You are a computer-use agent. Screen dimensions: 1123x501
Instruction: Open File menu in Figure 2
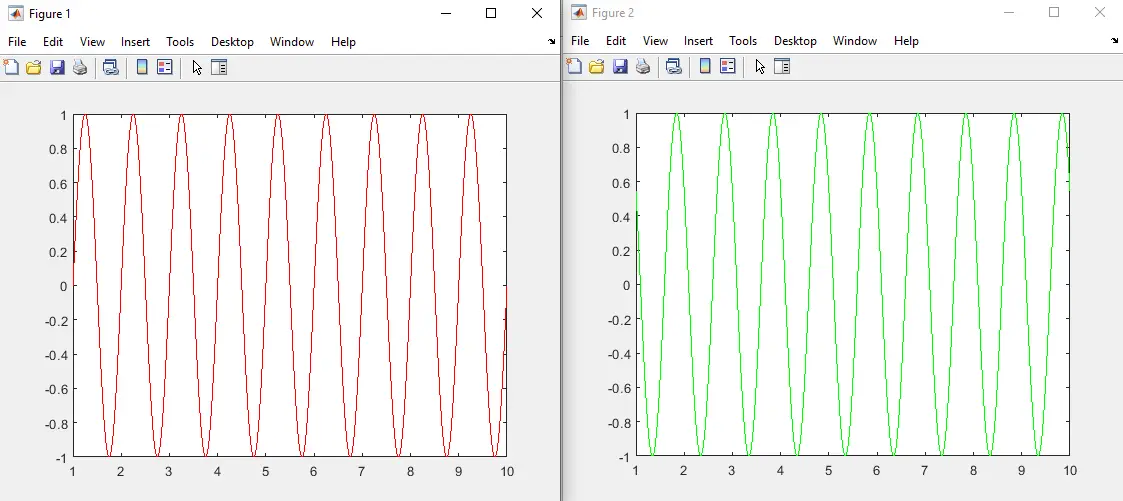tap(580, 41)
